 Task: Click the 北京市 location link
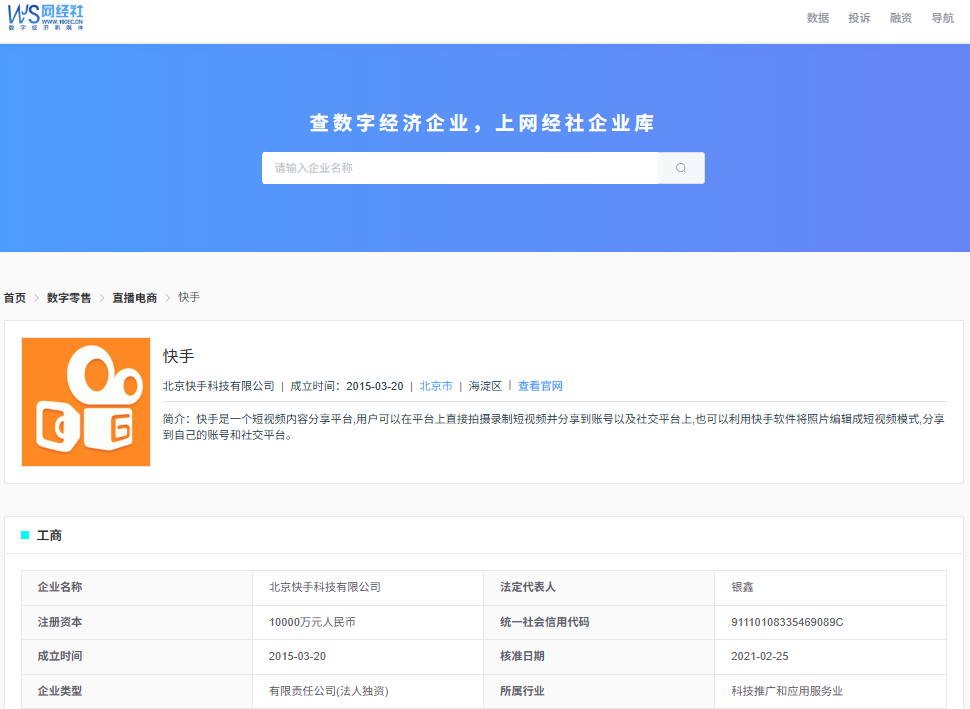click(x=436, y=386)
